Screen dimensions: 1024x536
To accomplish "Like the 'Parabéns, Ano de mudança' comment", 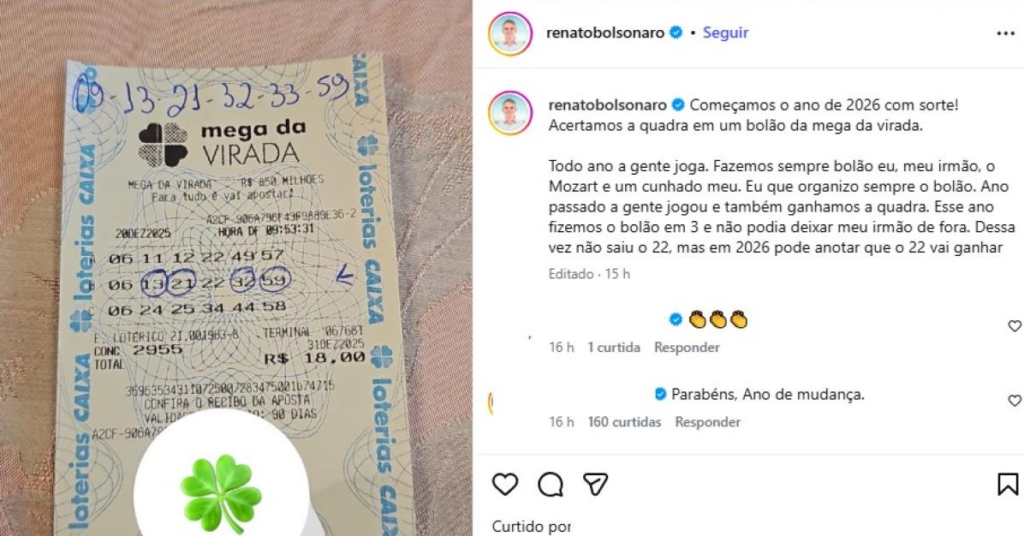I will click(1014, 400).
